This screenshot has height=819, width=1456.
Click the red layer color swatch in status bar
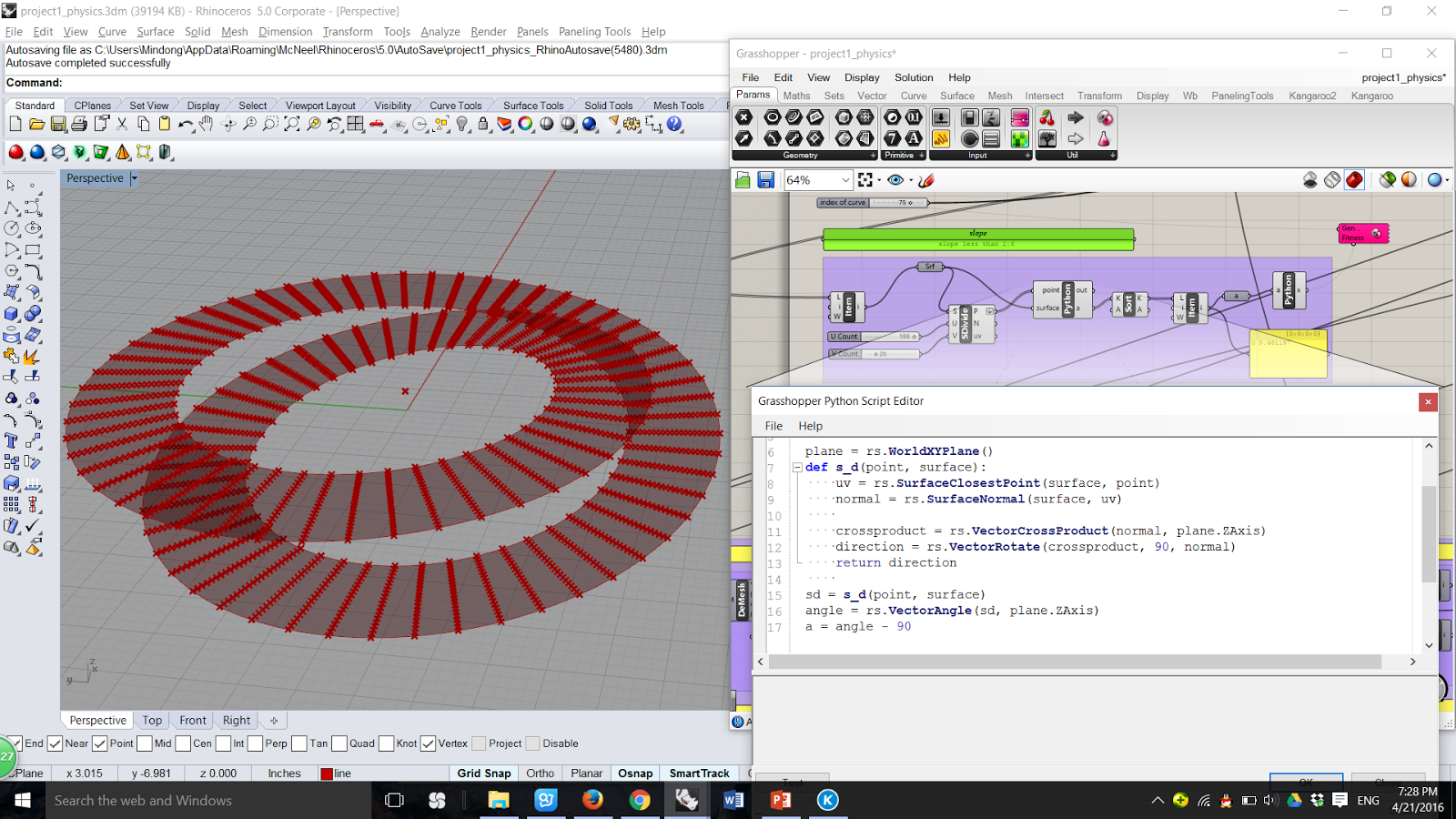(327, 773)
